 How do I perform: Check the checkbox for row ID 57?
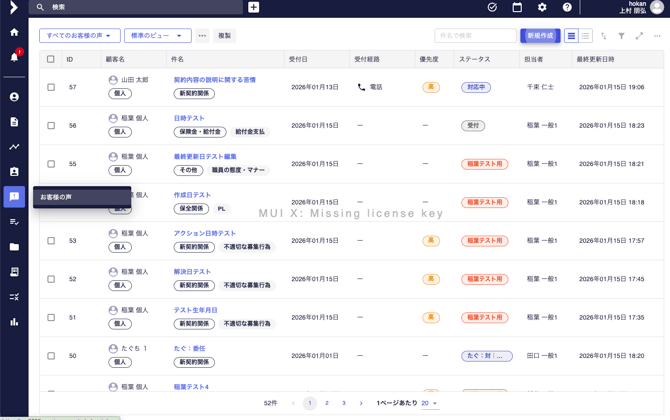51,87
